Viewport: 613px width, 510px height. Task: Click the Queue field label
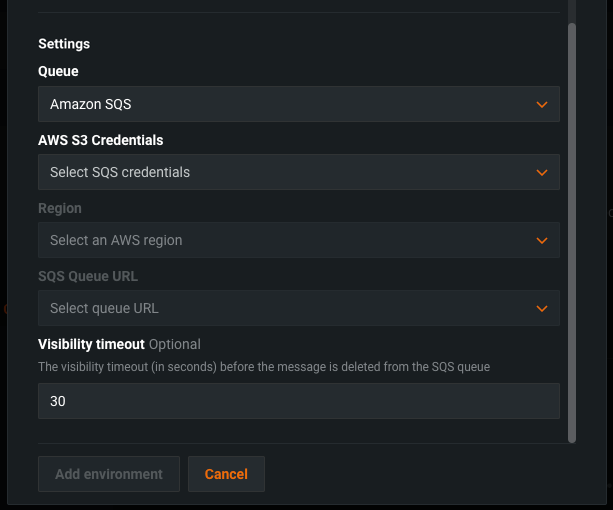58,72
